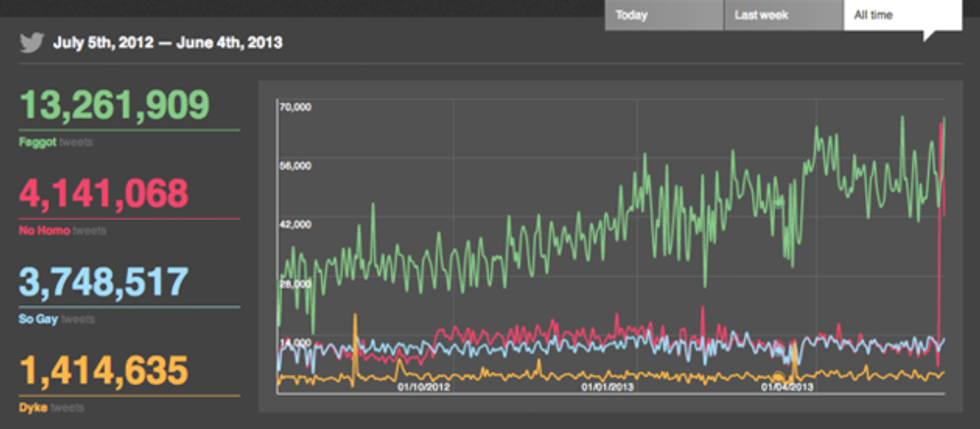Open the Last week tab
The width and height of the screenshot is (980, 429).
click(783, 15)
